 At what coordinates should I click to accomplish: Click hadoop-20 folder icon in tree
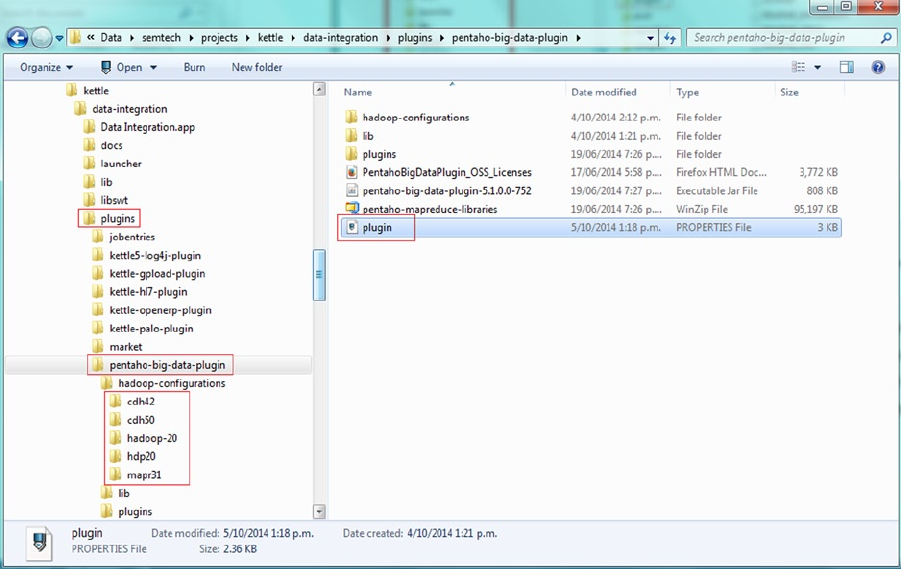[x=115, y=438]
